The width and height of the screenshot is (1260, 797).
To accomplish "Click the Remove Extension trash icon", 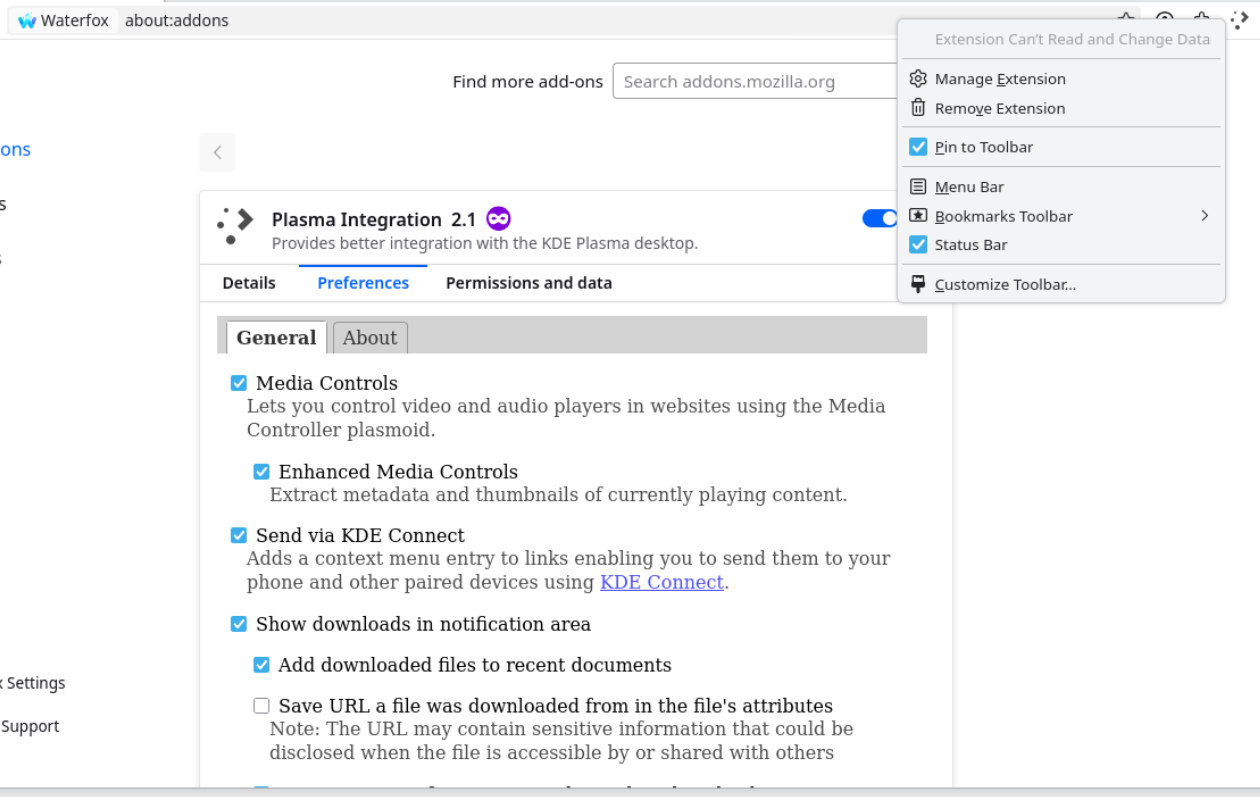I will (x=918, y=108).
